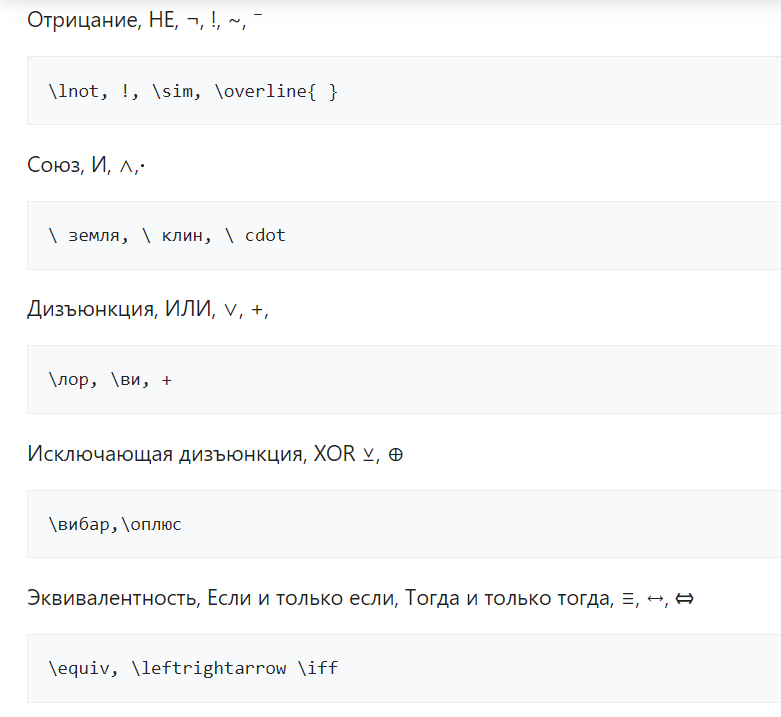Screen dimensions: 781x717
Task: Click the \оплюс code text
Action: 152,524
